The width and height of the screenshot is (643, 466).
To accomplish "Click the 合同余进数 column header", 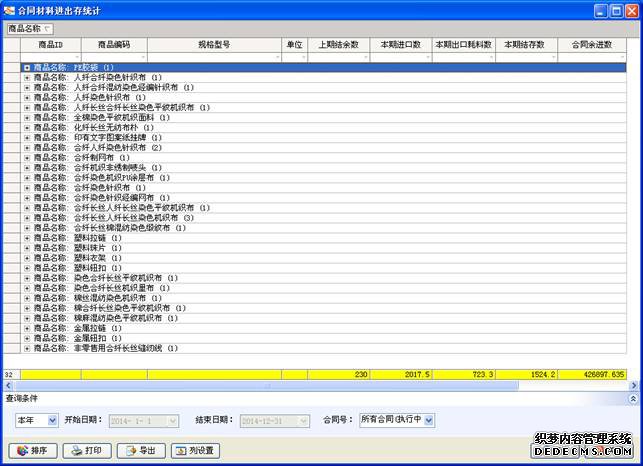I will click(591, 45).
